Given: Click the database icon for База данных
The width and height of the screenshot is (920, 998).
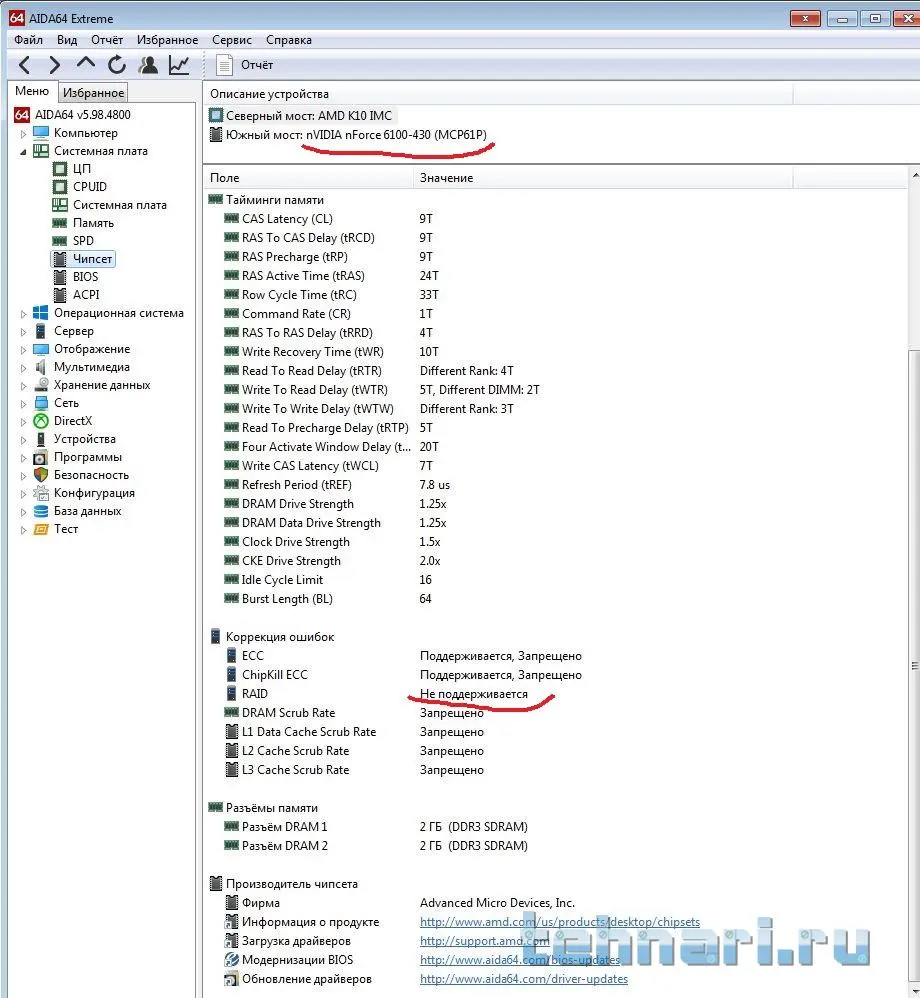Looking at the screenshot, I should point(41,511).
